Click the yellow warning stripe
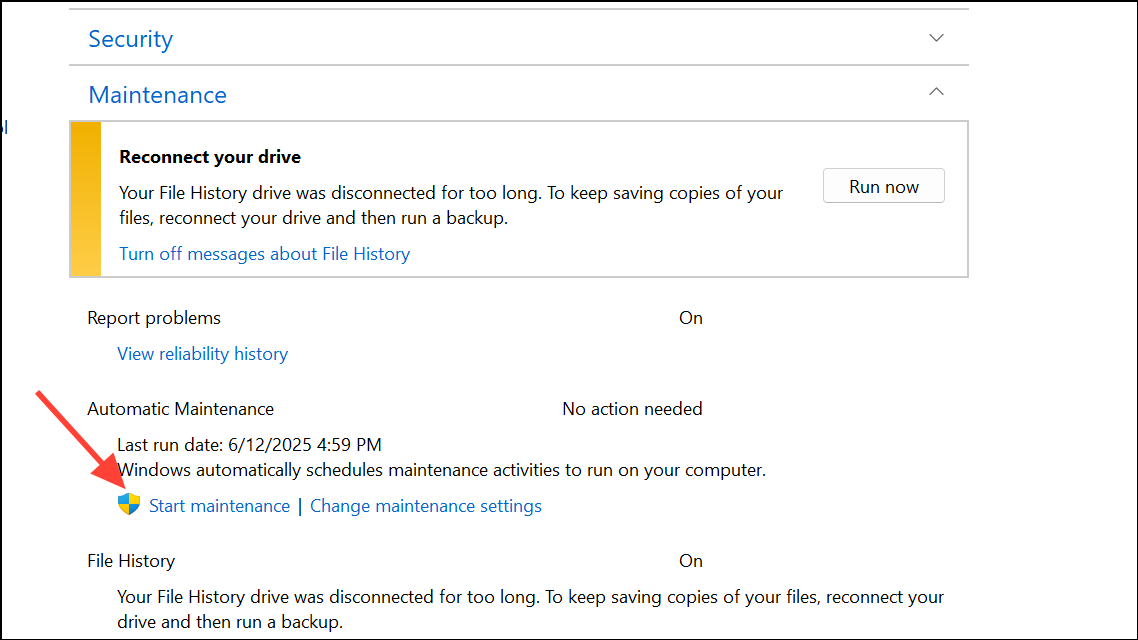1138x640 pixels. tap(86, 198)
